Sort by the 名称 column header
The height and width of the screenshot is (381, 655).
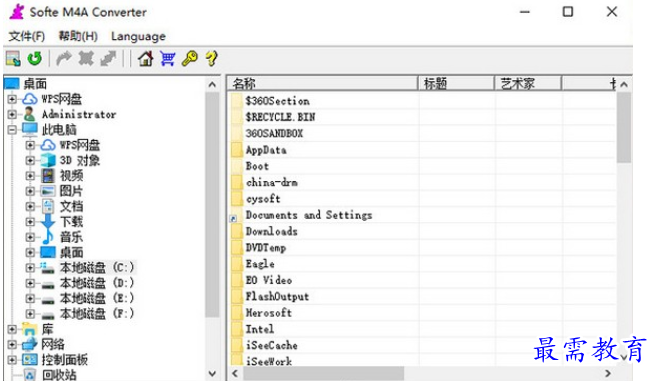point(323,84)
